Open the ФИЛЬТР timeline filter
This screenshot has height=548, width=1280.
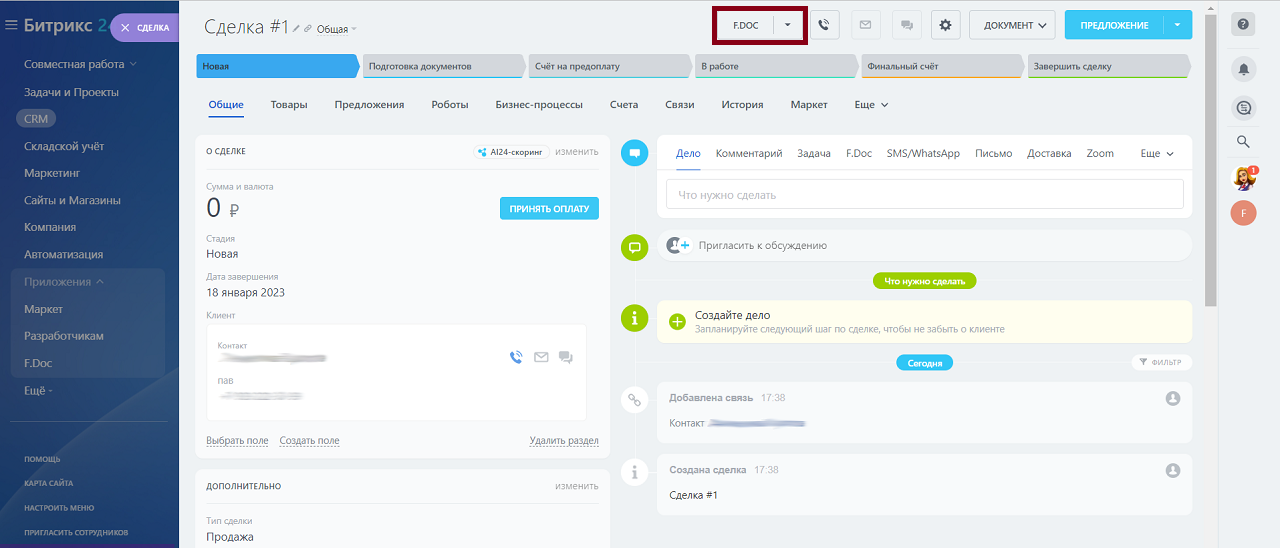pyautogui.click(x=1161, y=363)
